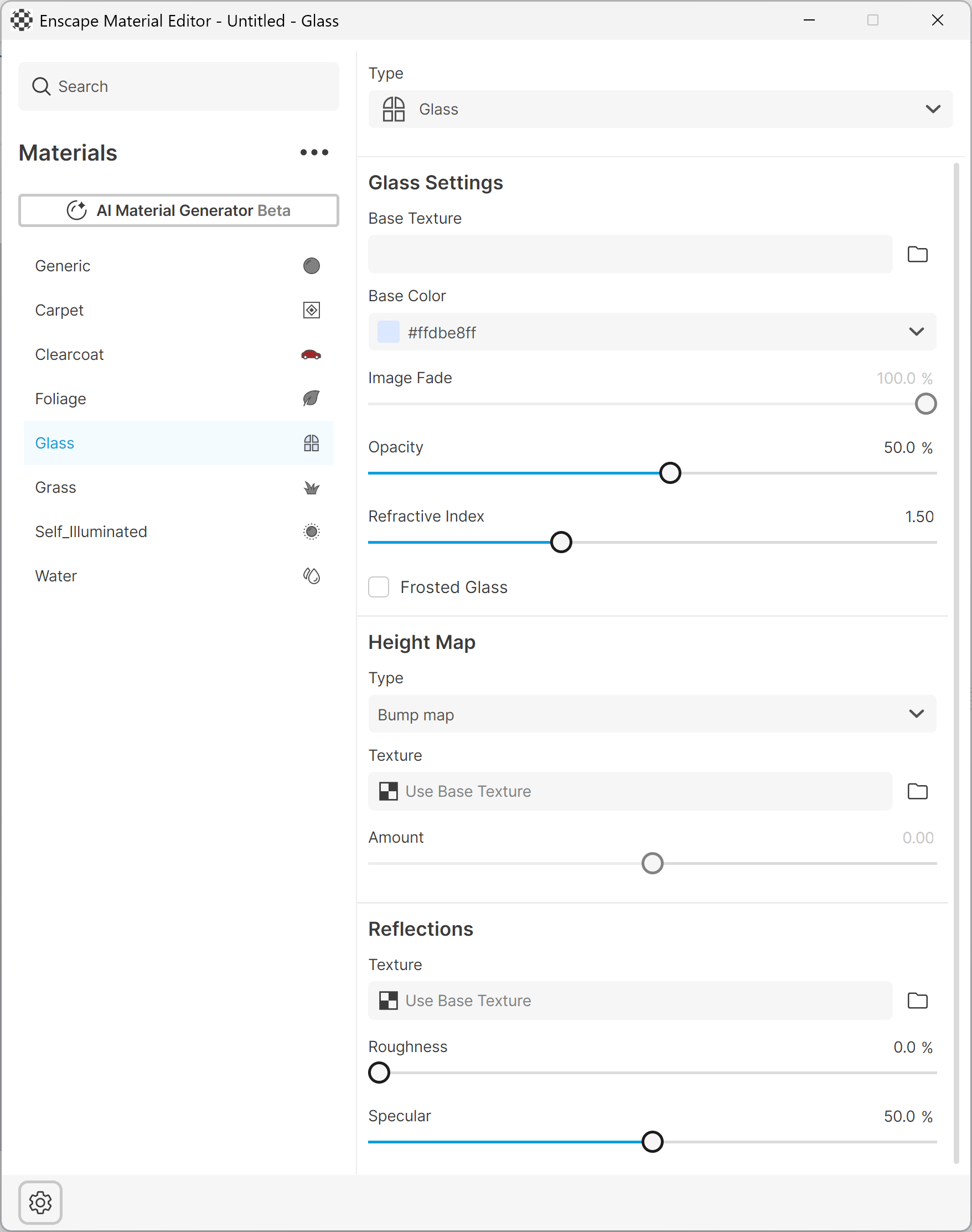This screenshot has width=972, height=1232.
Task: Open Reflections texture folder icon
Action: [x=917, y=1001]
